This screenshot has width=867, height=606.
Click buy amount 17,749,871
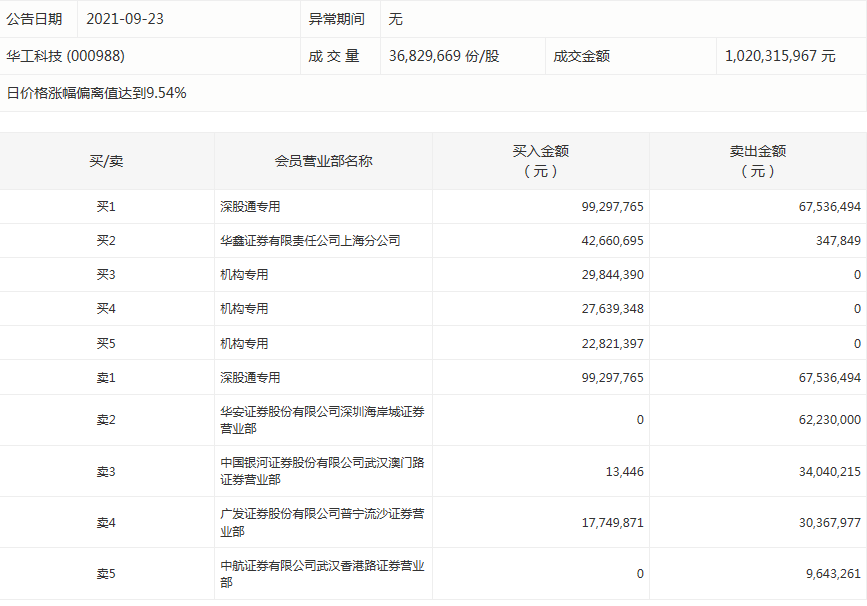point(613,523)
